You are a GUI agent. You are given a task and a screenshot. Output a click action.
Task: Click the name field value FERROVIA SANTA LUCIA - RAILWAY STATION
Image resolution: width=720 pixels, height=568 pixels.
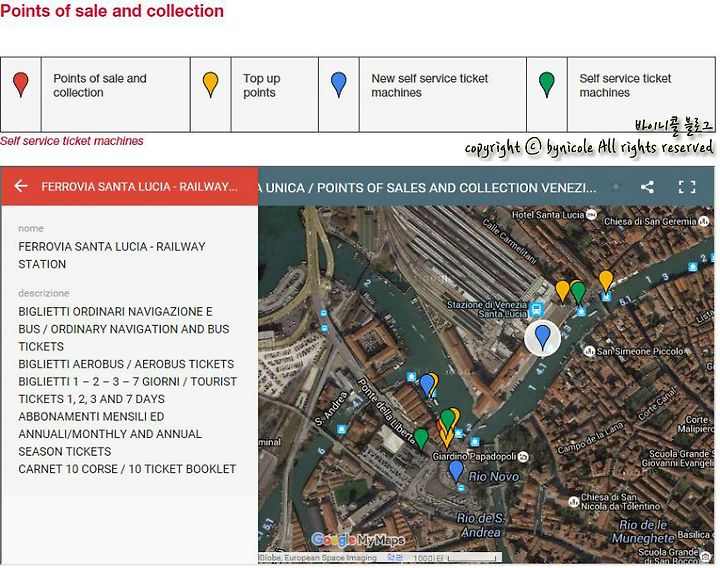pos(112,255)
